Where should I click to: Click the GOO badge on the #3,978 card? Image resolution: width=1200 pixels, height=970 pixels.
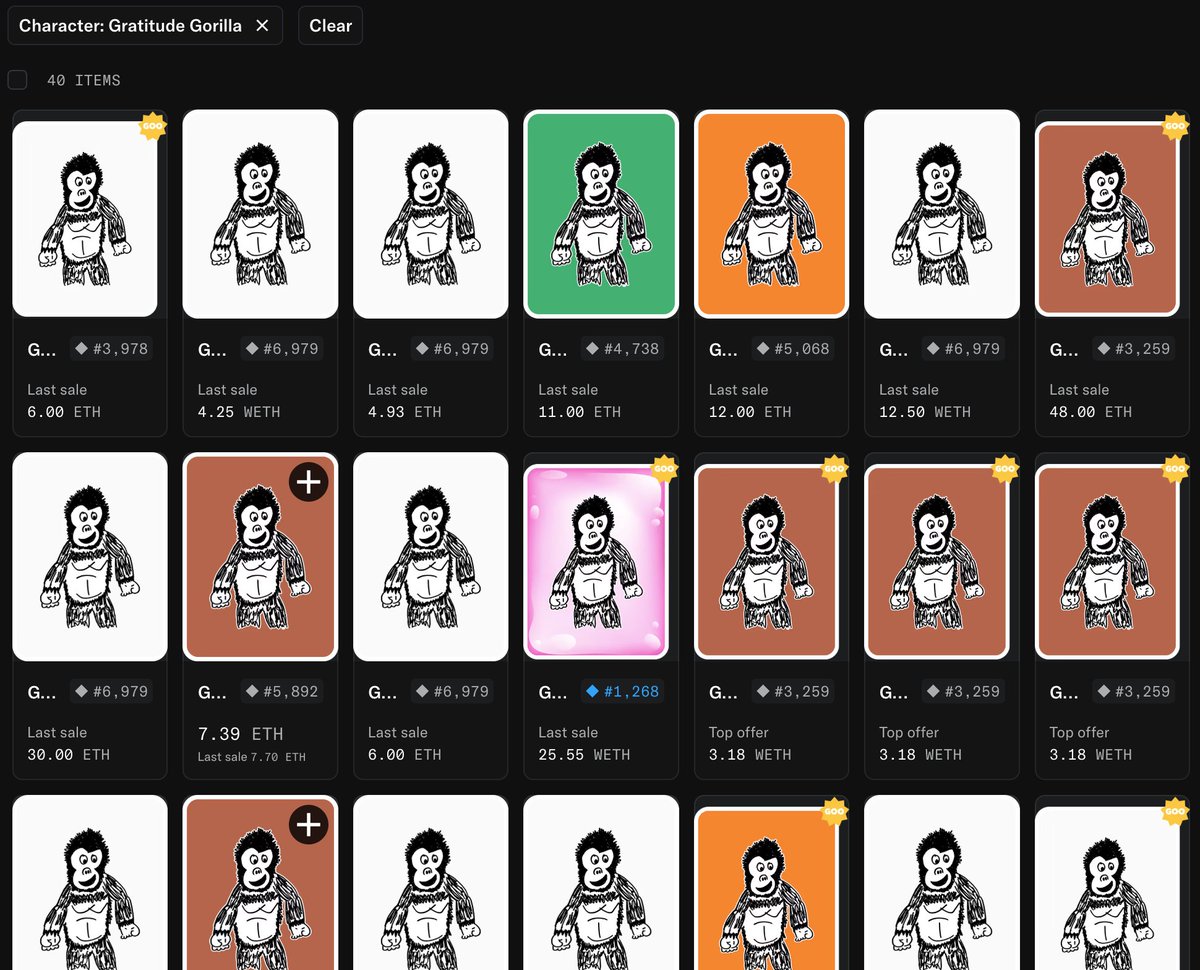[151, 126]
